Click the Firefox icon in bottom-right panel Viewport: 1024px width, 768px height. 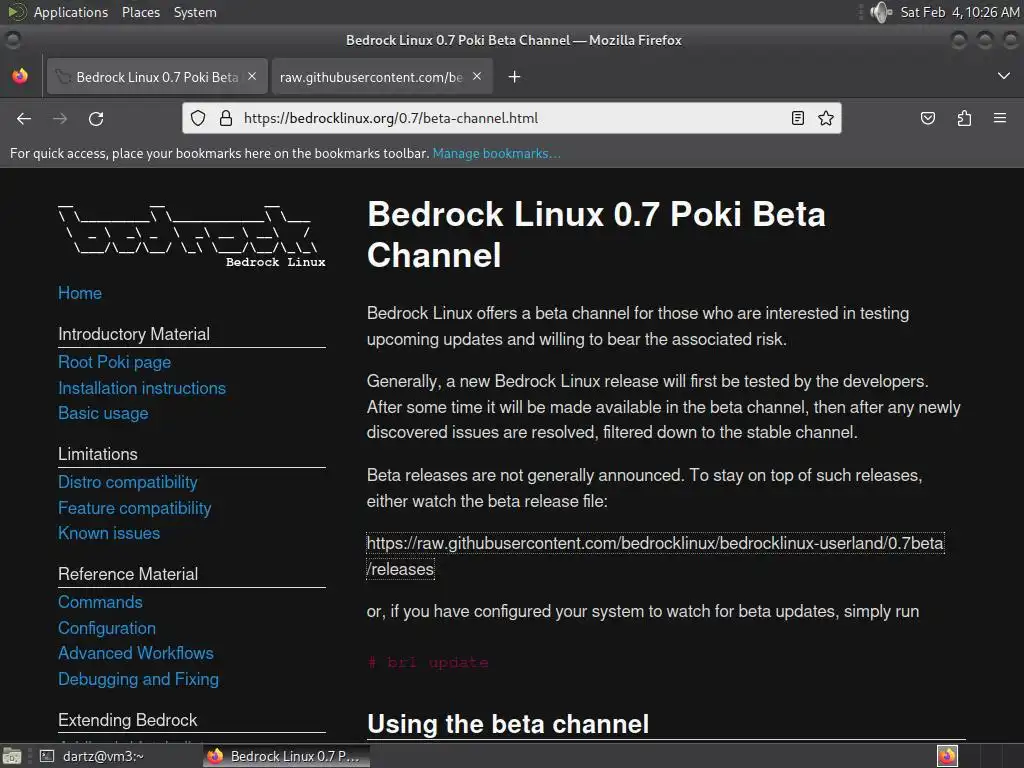point(947,756)
